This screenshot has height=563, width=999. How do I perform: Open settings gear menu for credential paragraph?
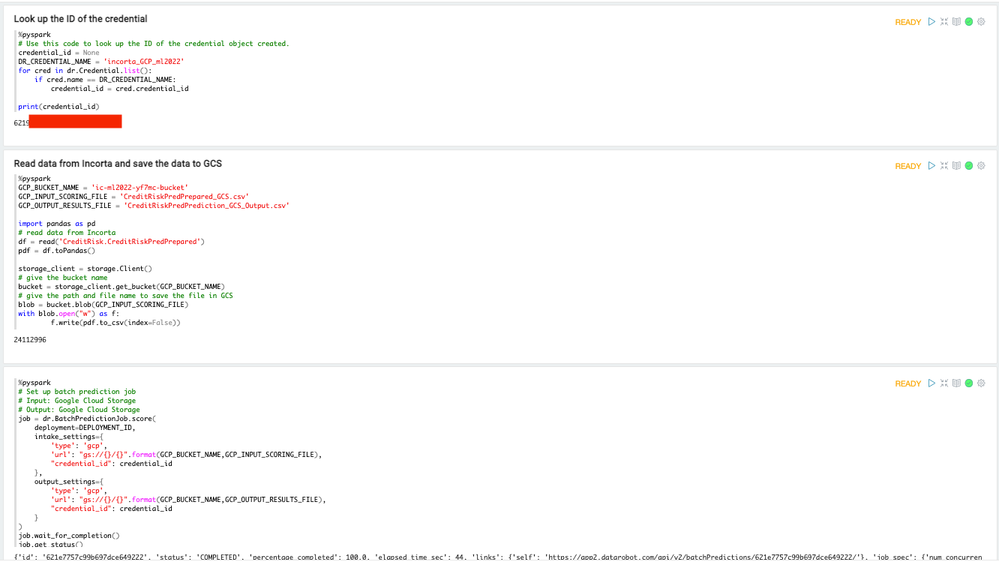[981, 21]
